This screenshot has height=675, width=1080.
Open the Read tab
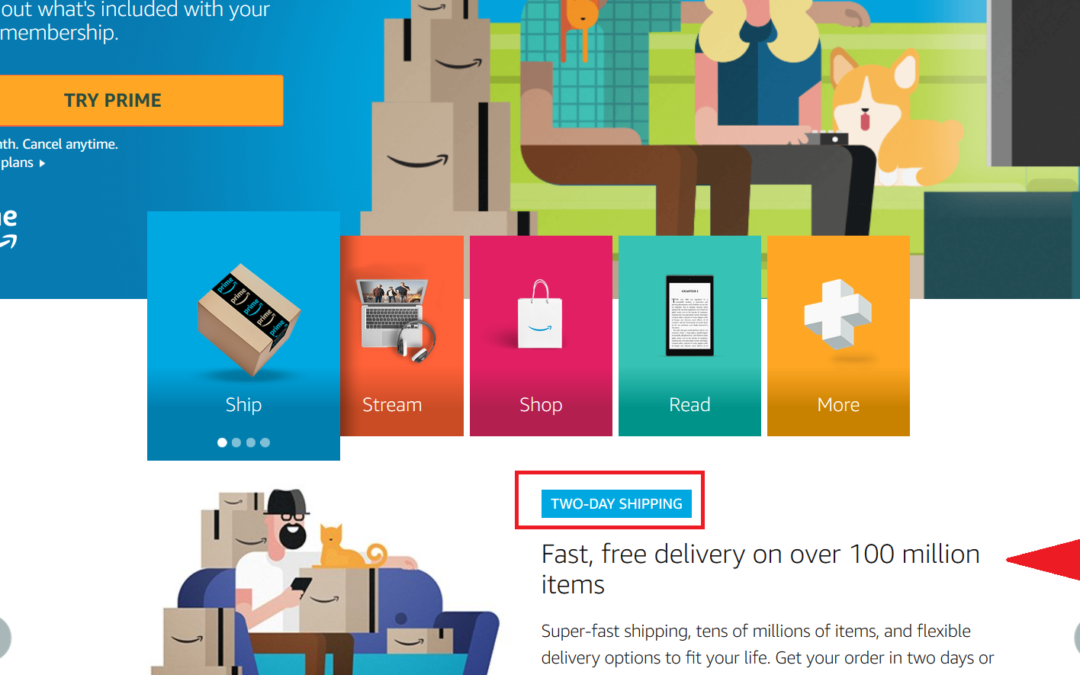(x=689, y=404)
